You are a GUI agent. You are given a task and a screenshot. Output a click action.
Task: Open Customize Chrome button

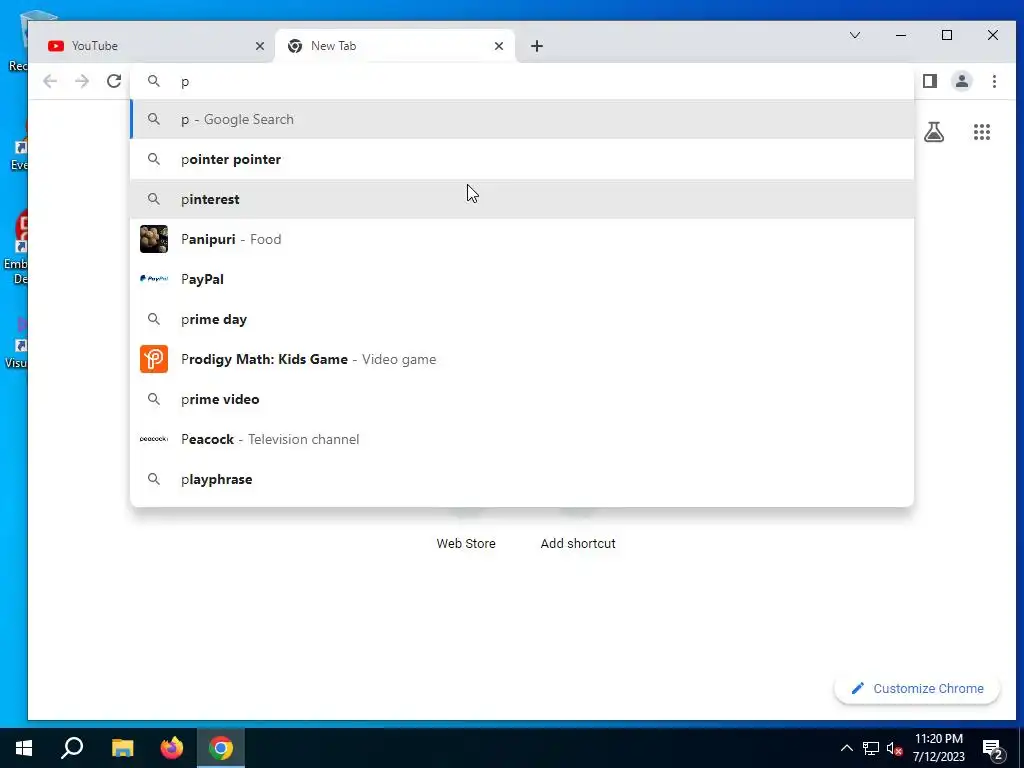point(917,689)
